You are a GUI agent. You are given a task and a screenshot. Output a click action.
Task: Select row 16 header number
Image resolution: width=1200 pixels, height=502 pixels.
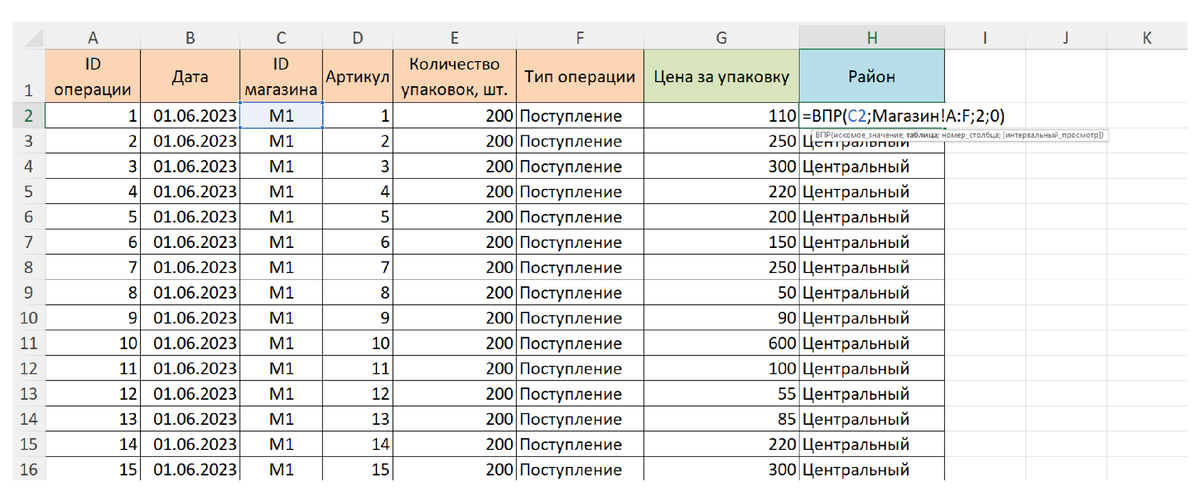point(27,470)
